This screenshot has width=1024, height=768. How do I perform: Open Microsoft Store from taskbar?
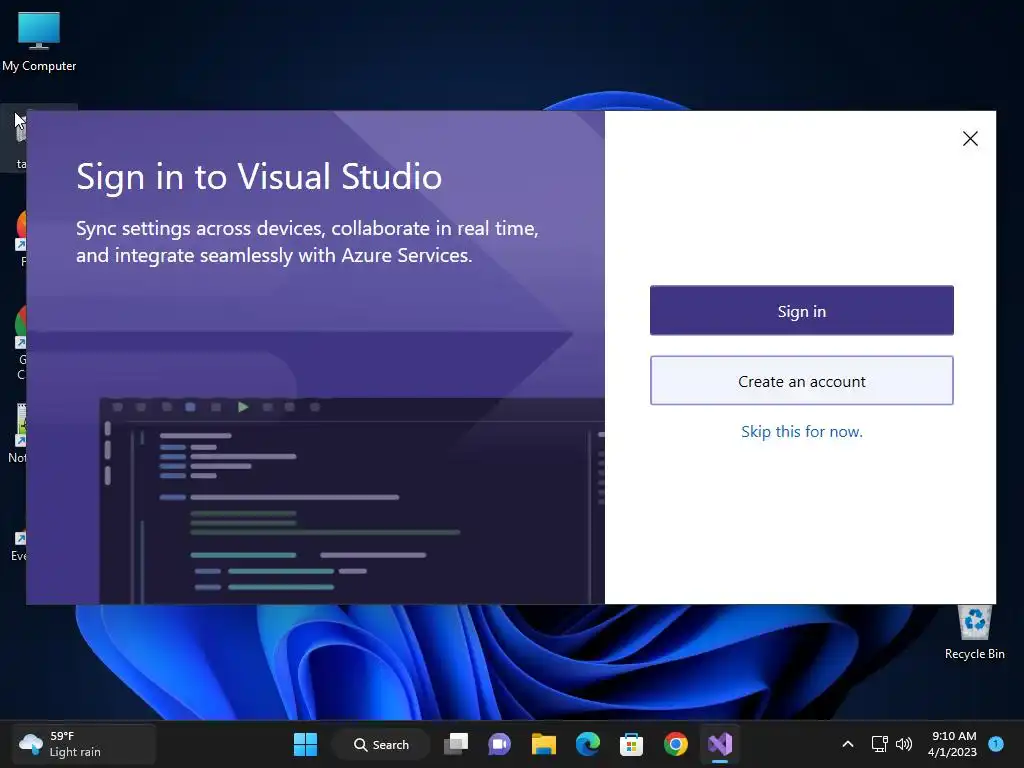click(x=632, y=744)
